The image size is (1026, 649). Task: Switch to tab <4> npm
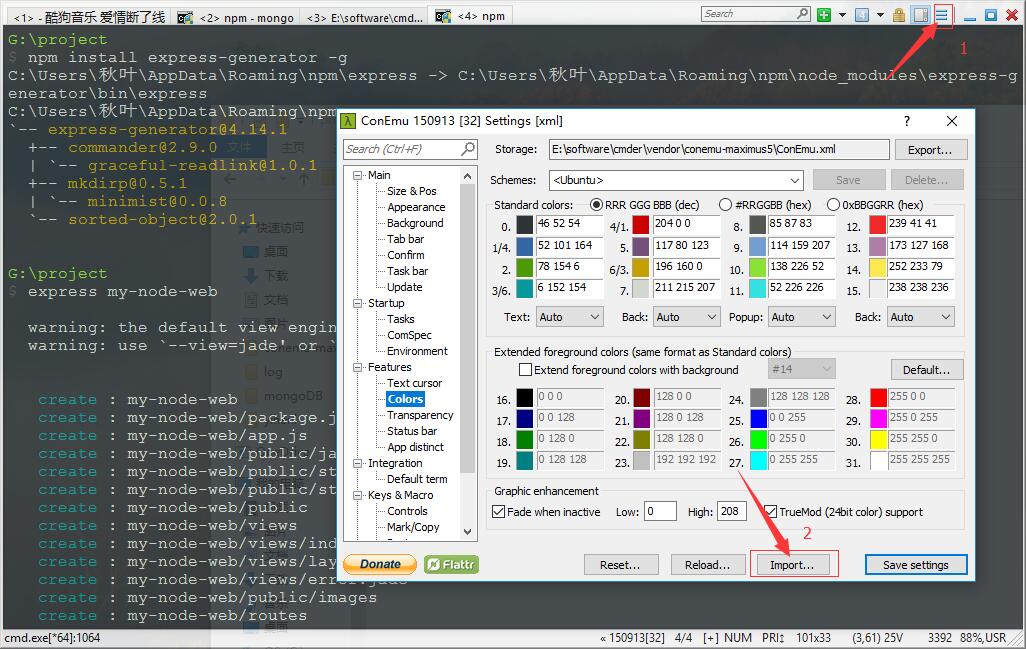click(471, 16)
